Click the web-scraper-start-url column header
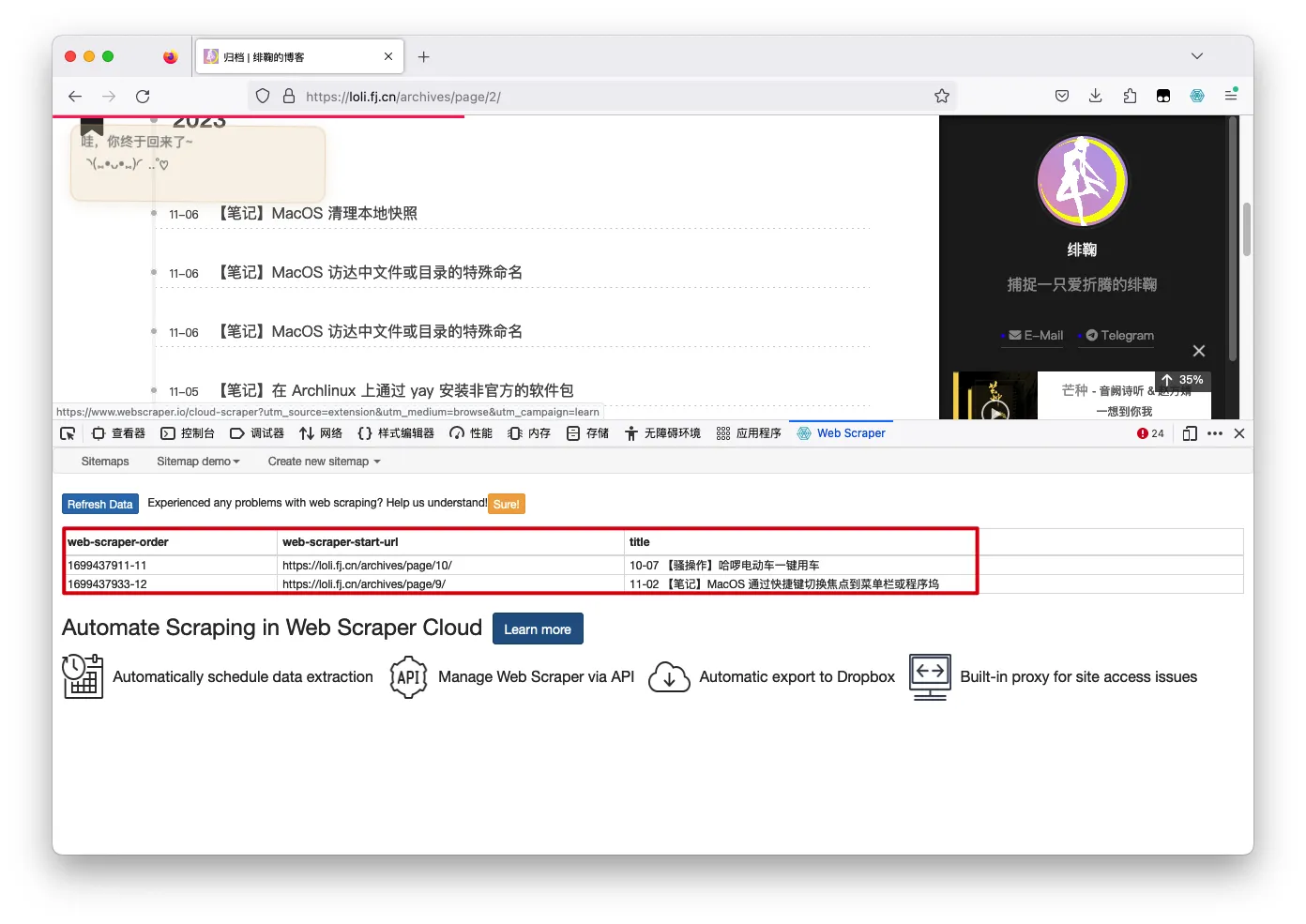This screenshot has width=1306, height=924. tap(452, 542)
